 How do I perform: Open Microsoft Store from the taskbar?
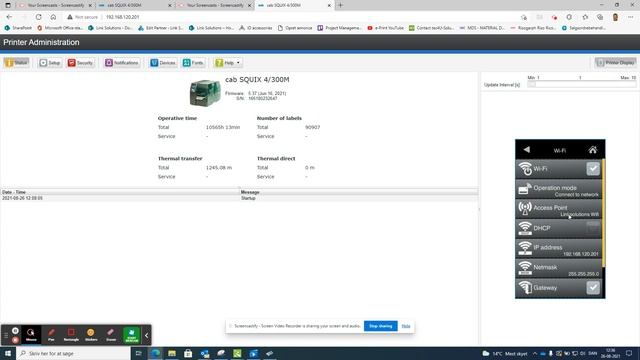coord(188,353)
